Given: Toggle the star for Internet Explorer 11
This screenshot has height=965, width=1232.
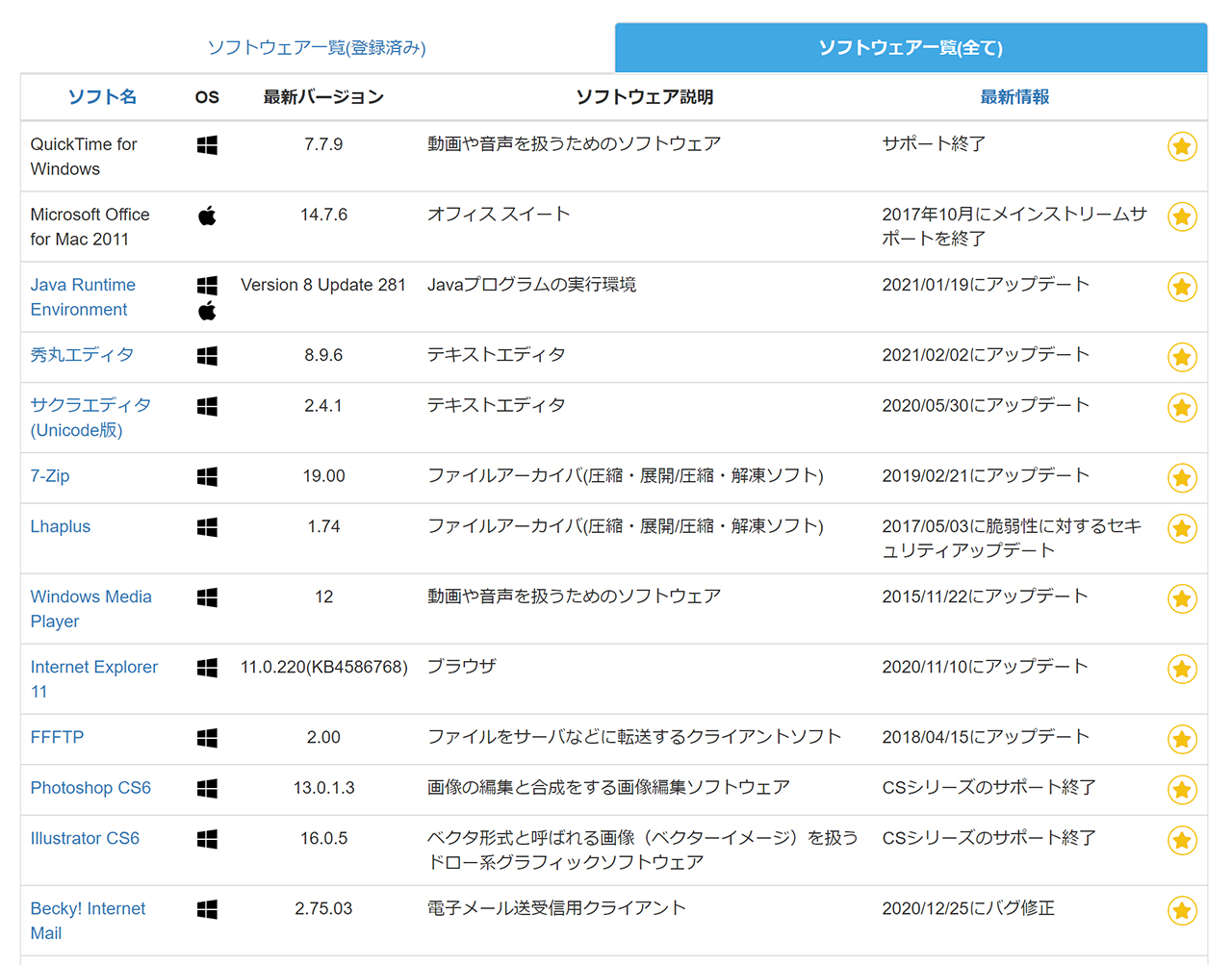Looking at the screenshot, I should click(1182, 669).
